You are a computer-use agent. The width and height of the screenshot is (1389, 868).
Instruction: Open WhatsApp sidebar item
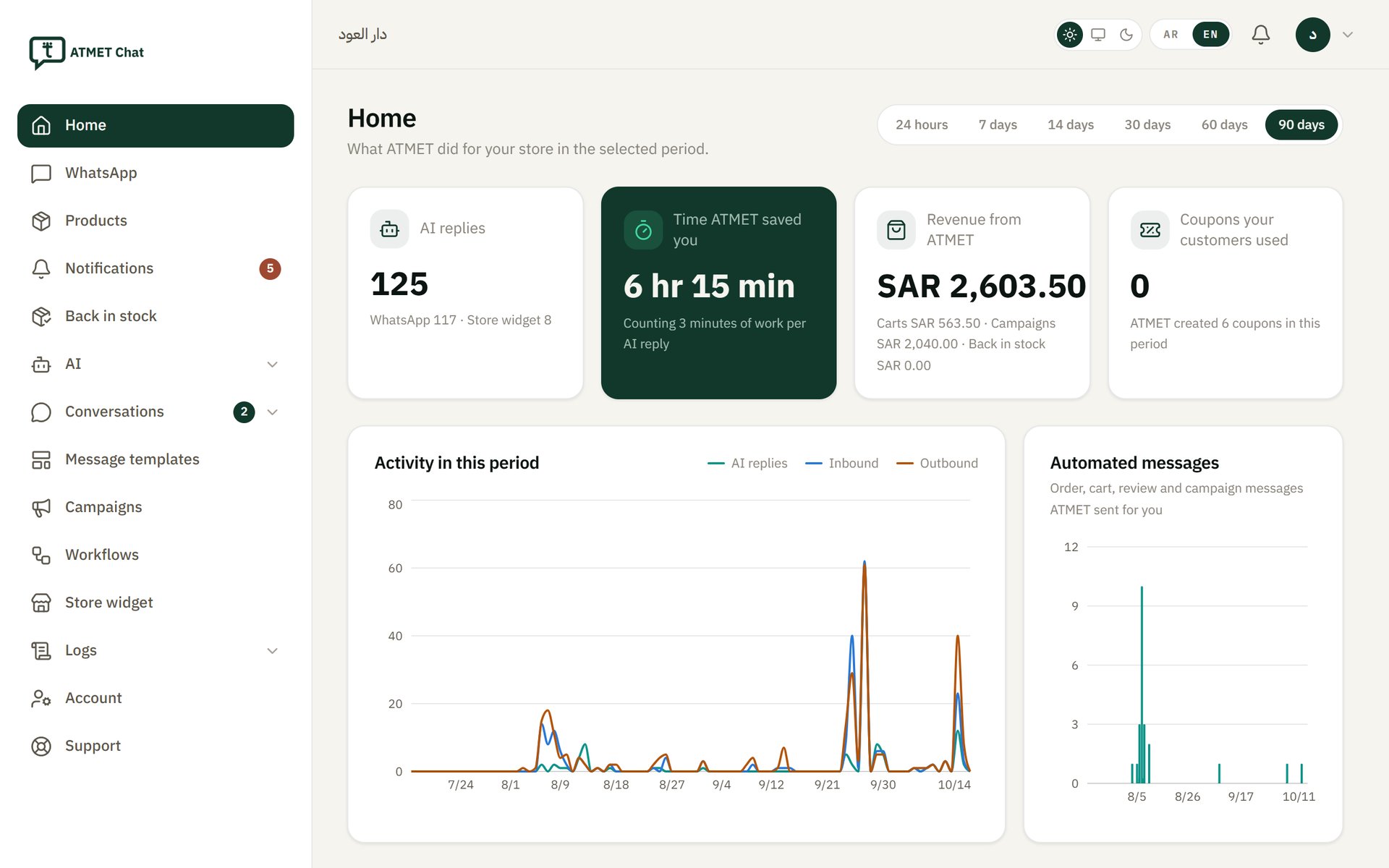coord(156,173)
